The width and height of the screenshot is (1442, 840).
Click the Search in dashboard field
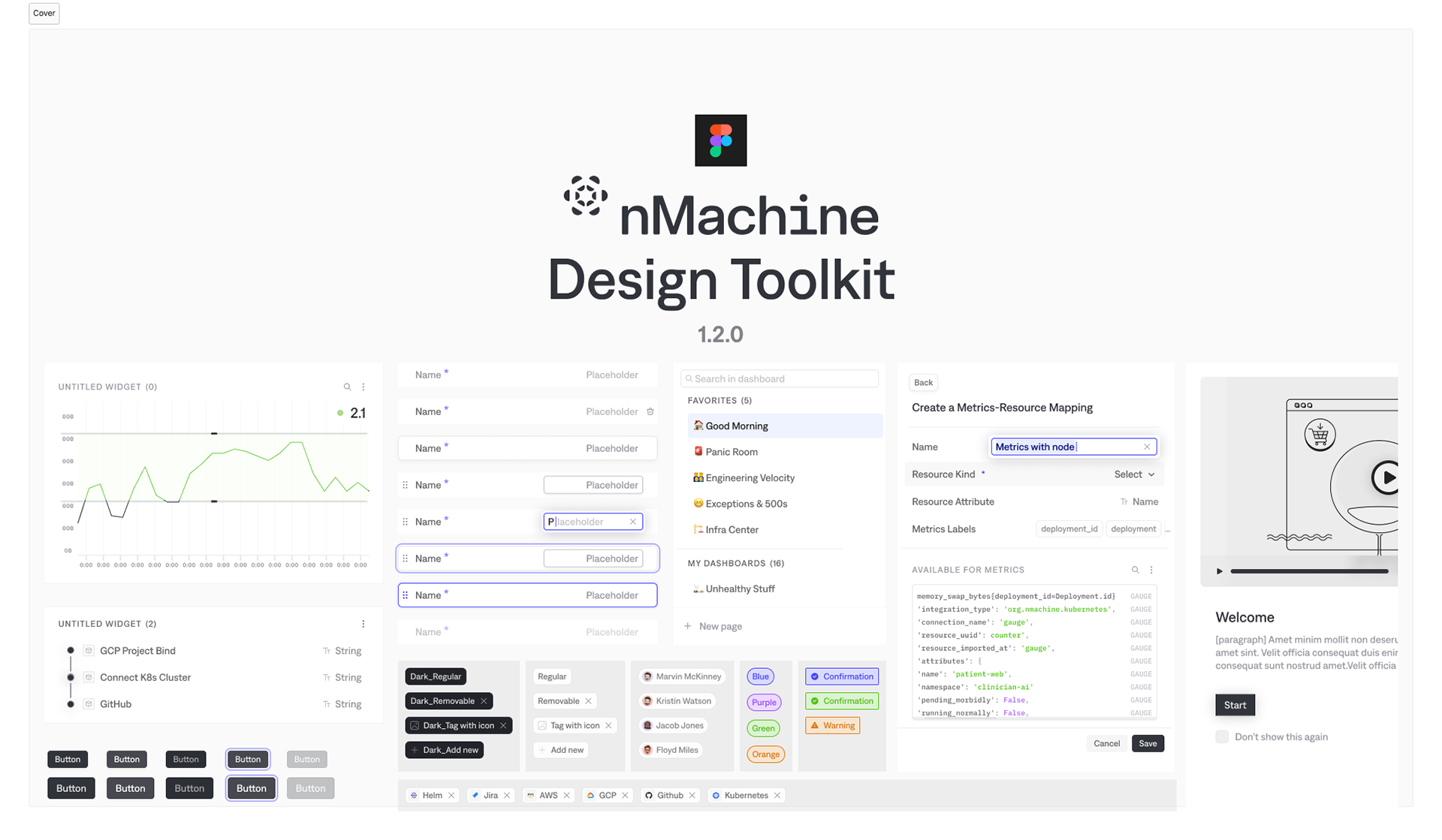point(780,379)
